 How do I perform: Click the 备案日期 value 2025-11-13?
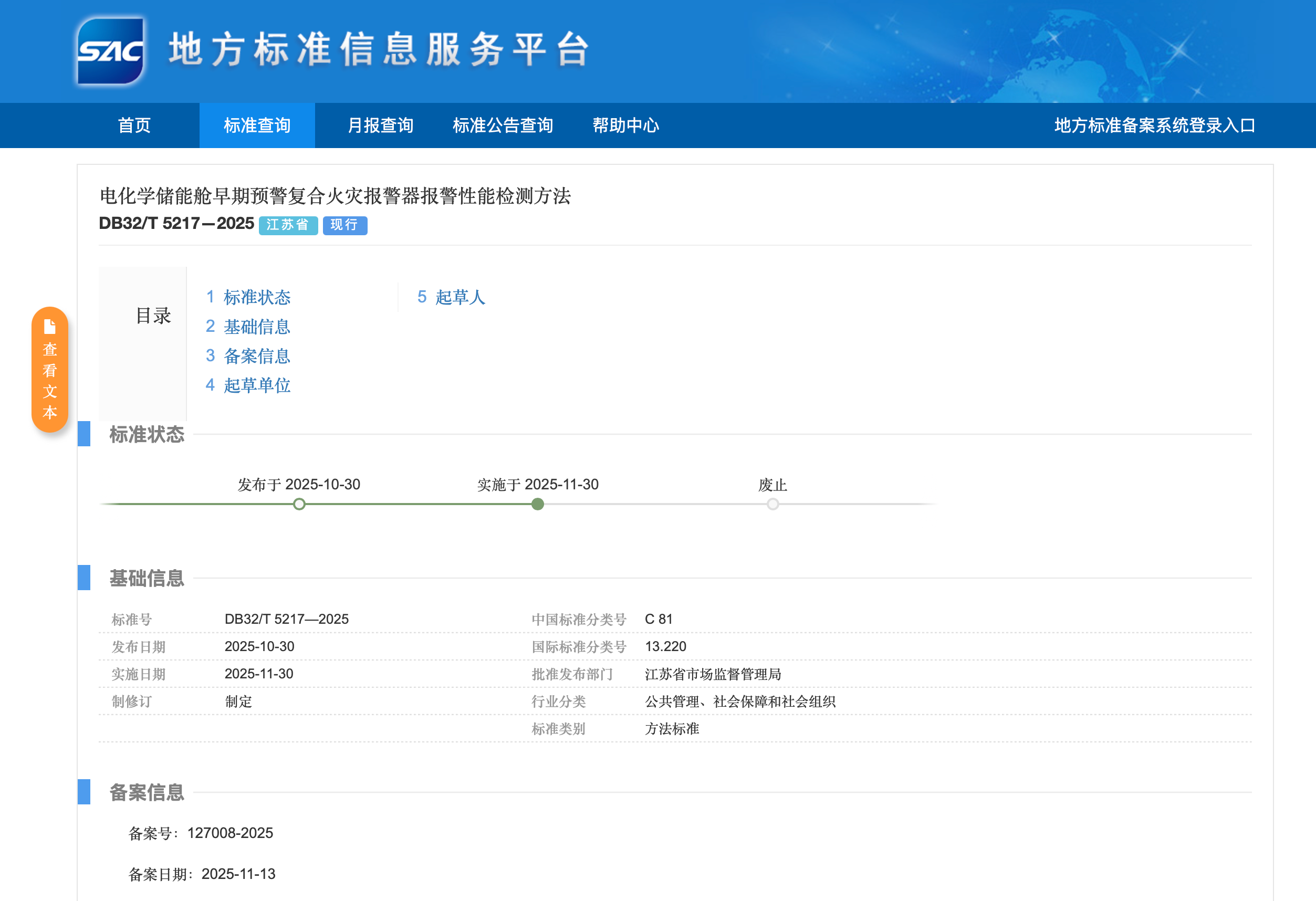238,874
